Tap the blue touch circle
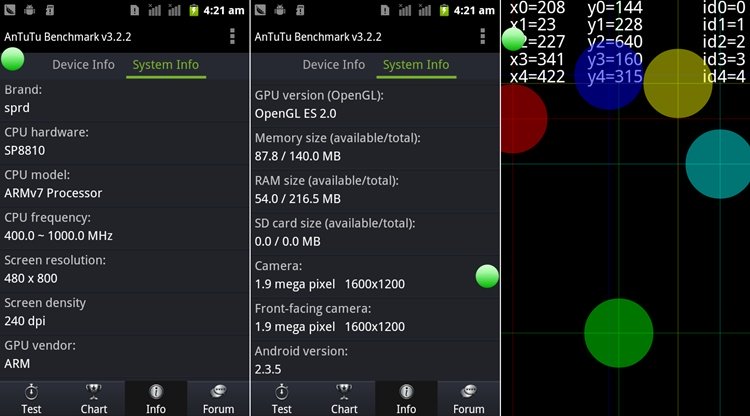 click(608, 76)
